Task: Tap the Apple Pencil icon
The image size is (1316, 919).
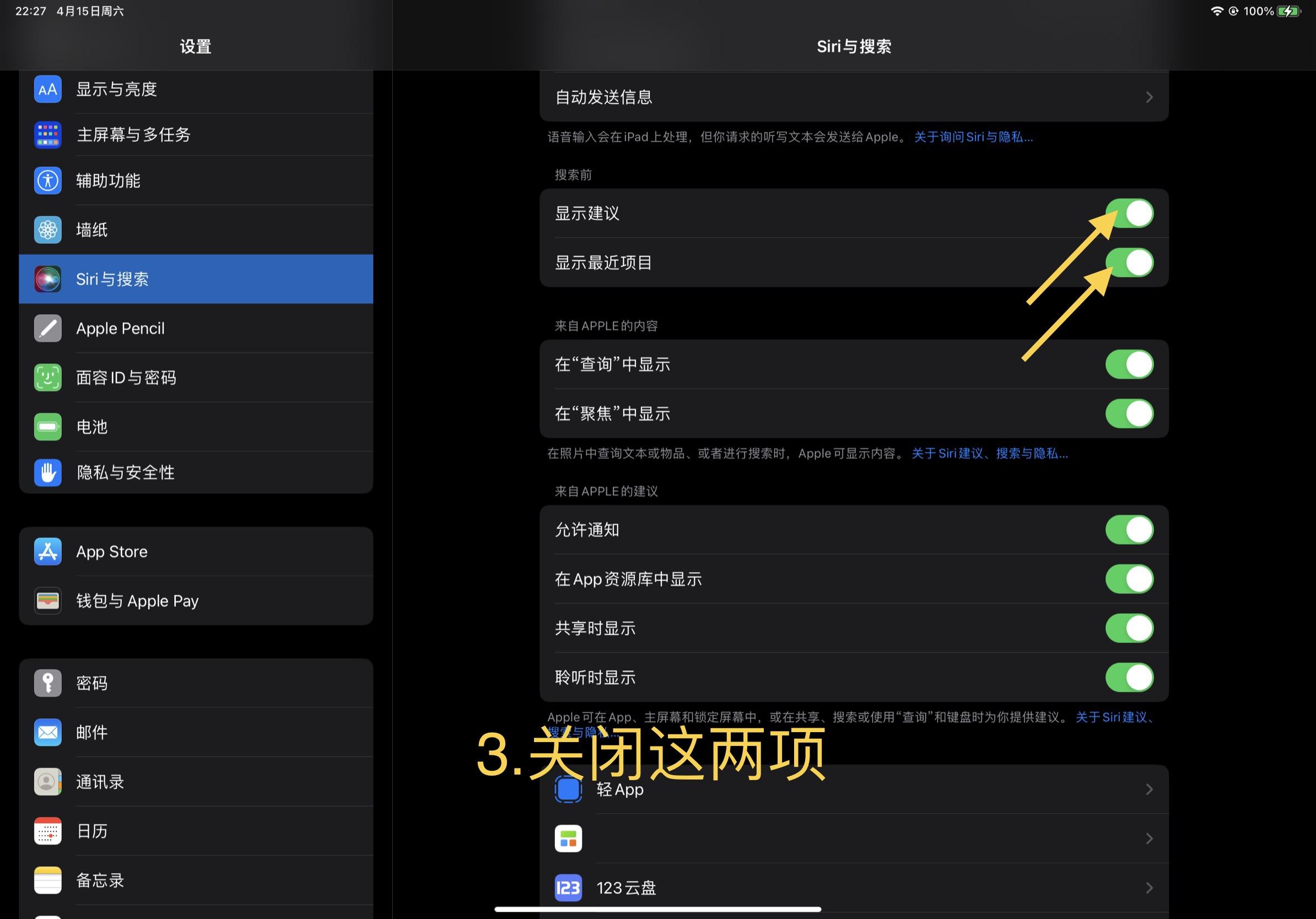Action: pyautogui.click(x=47, y=329)
